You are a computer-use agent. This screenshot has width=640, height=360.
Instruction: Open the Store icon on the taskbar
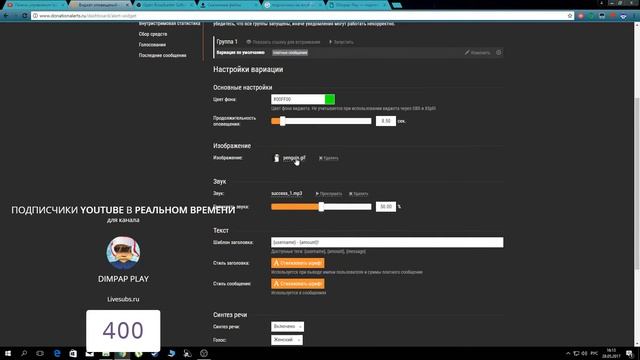[73, 353]
